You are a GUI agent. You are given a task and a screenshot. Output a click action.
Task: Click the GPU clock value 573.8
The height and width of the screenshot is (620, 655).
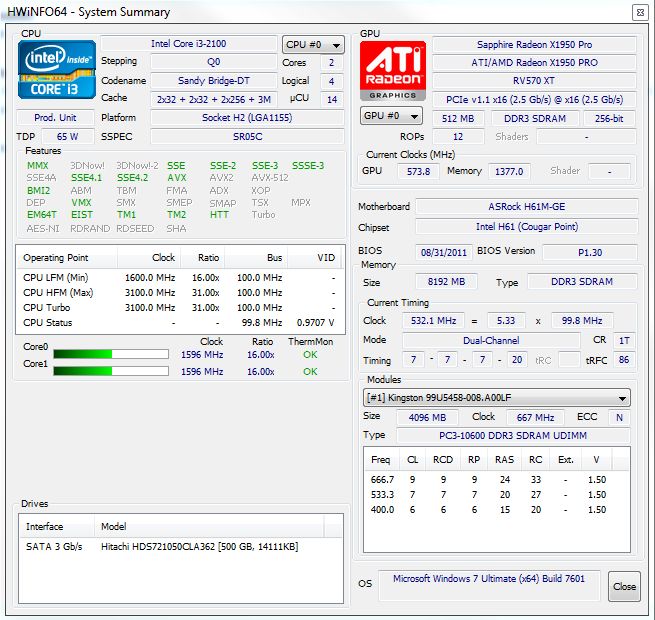(x=418, y=171)
